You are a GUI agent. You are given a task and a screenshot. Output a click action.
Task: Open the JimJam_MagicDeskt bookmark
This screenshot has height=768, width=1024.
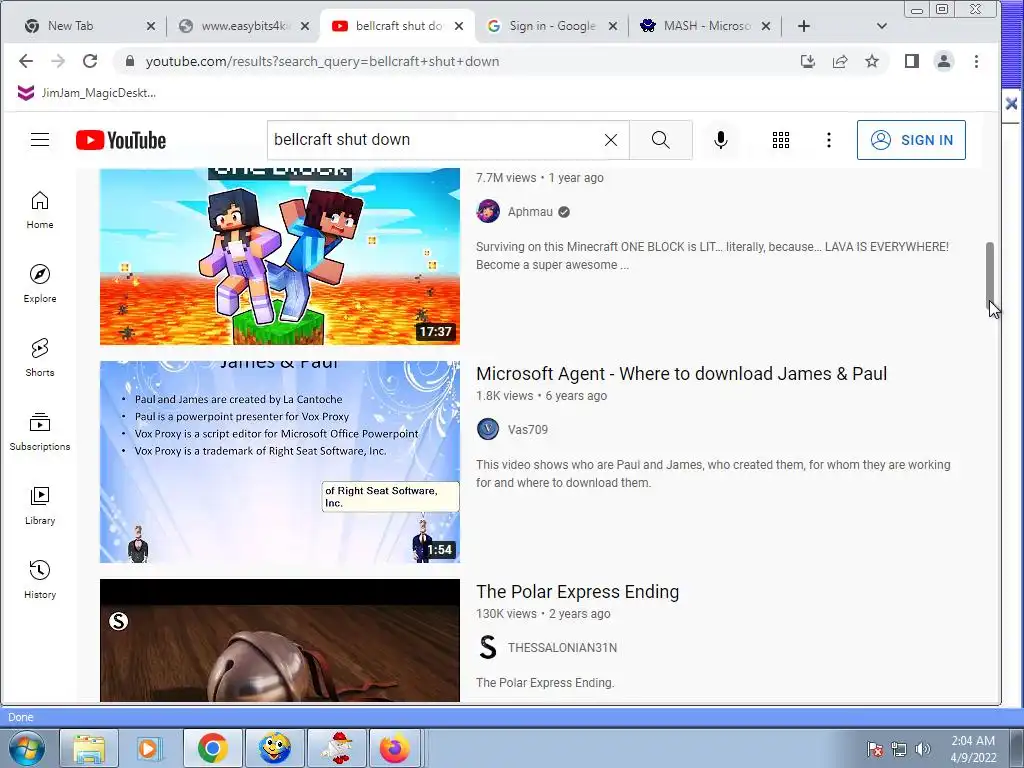87,93
